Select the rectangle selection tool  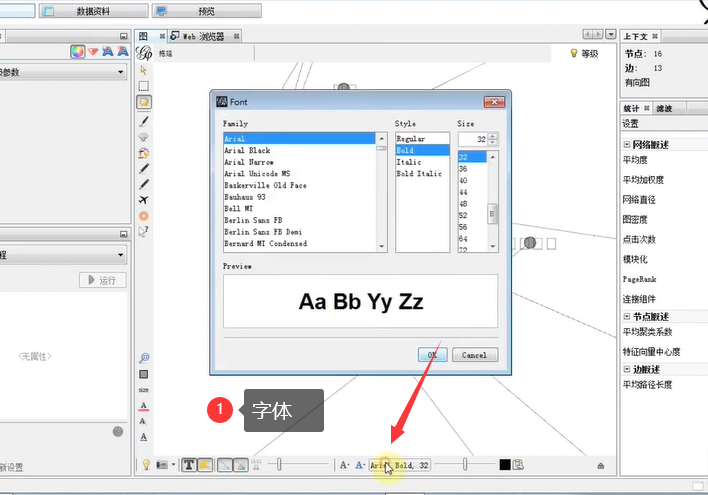(x=144, y=86)
